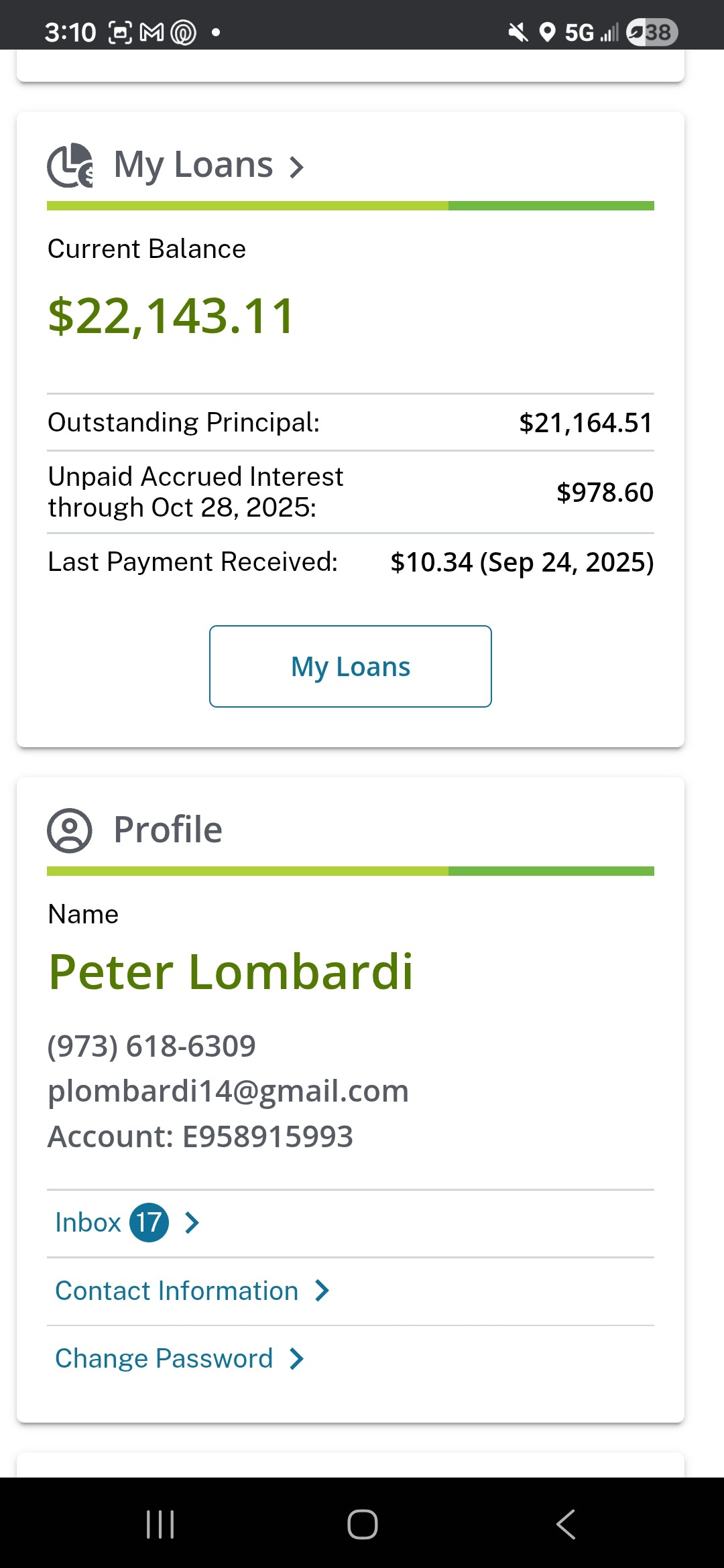
Task: Tap the chevron beside Contact Information
Action: pos(322,1291)
